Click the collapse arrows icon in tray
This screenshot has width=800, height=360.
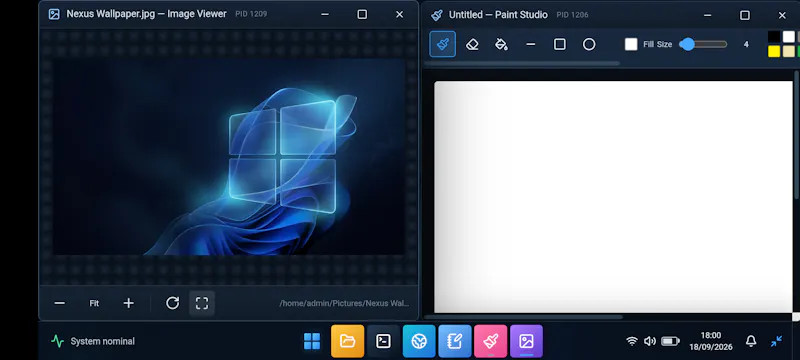[x=776, y=341]
